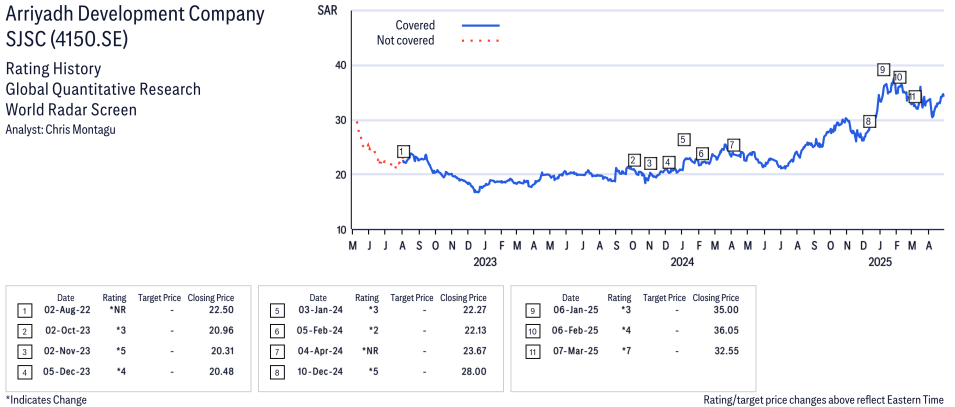Click closing price 32.55
The image size is (955, 407).
click(x=728, y=352)
